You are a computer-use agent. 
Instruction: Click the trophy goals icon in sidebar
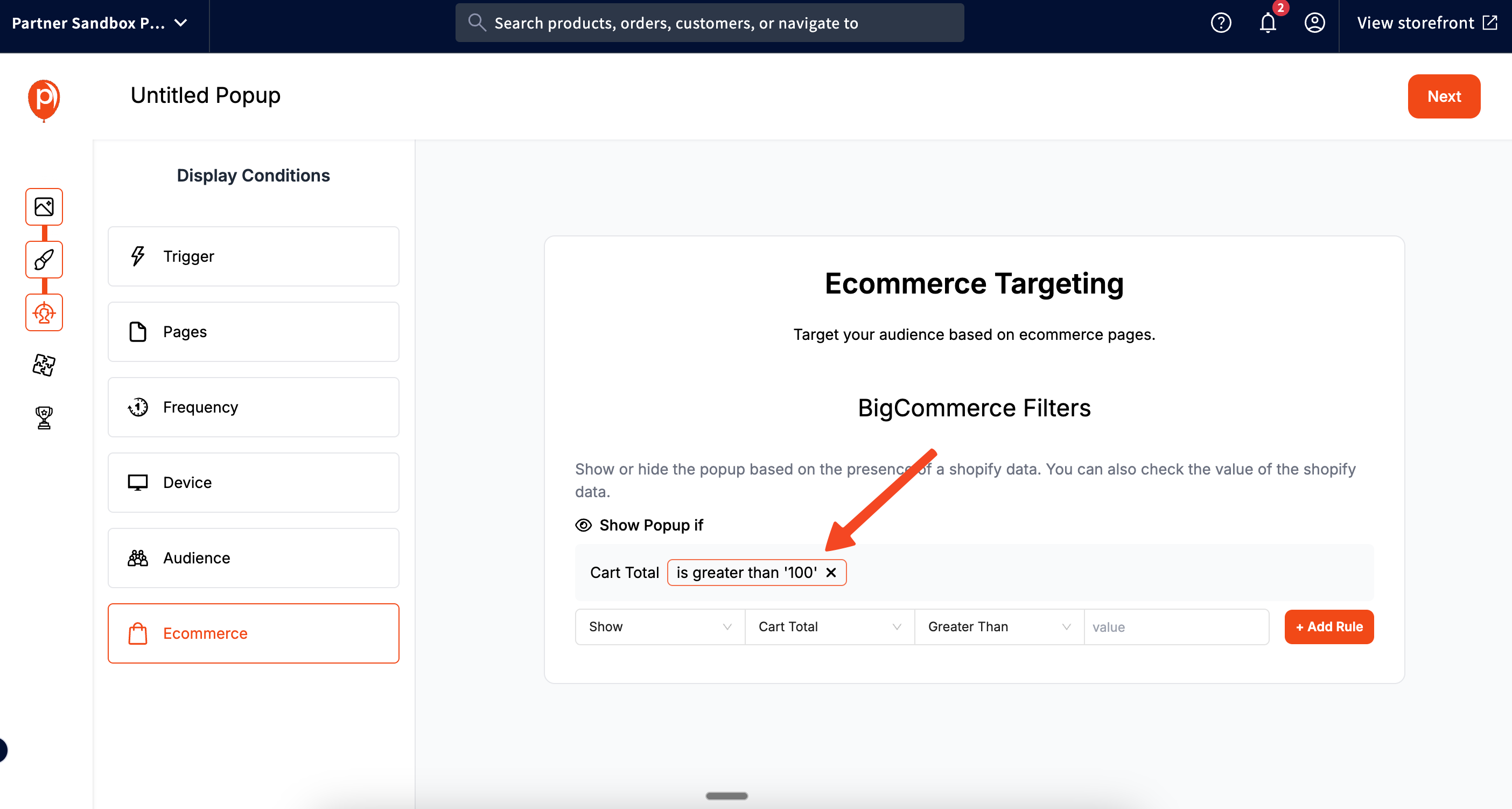click(x=44, y=417)
